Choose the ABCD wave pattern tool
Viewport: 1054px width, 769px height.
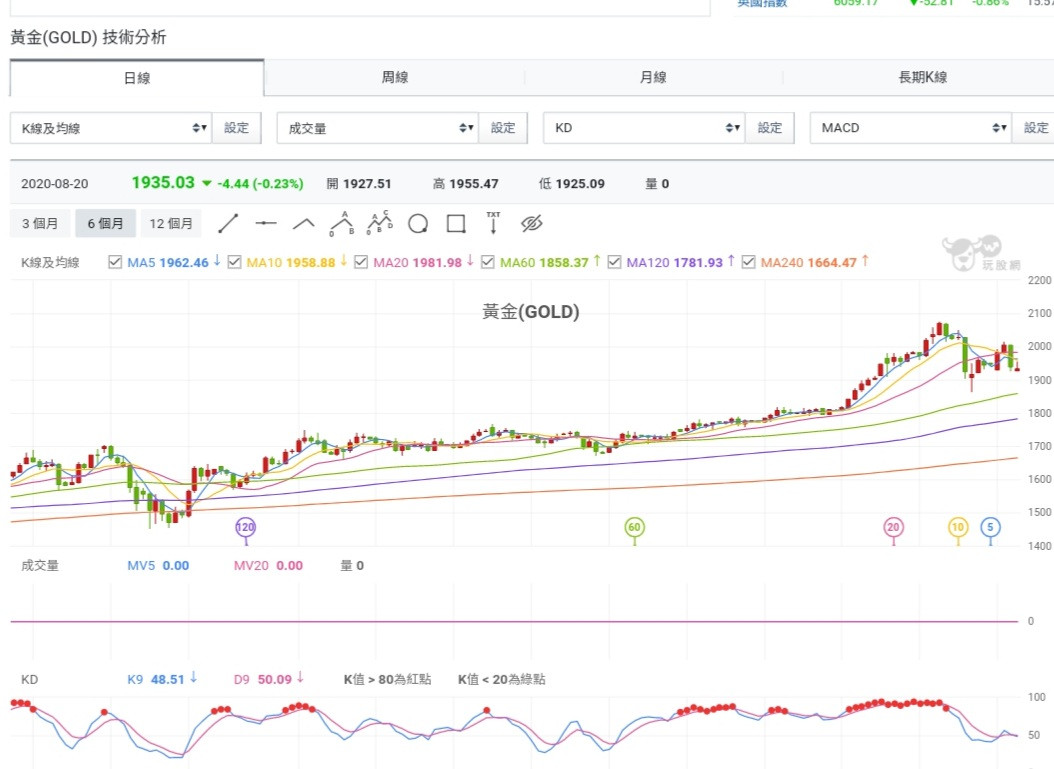(380, 223)
